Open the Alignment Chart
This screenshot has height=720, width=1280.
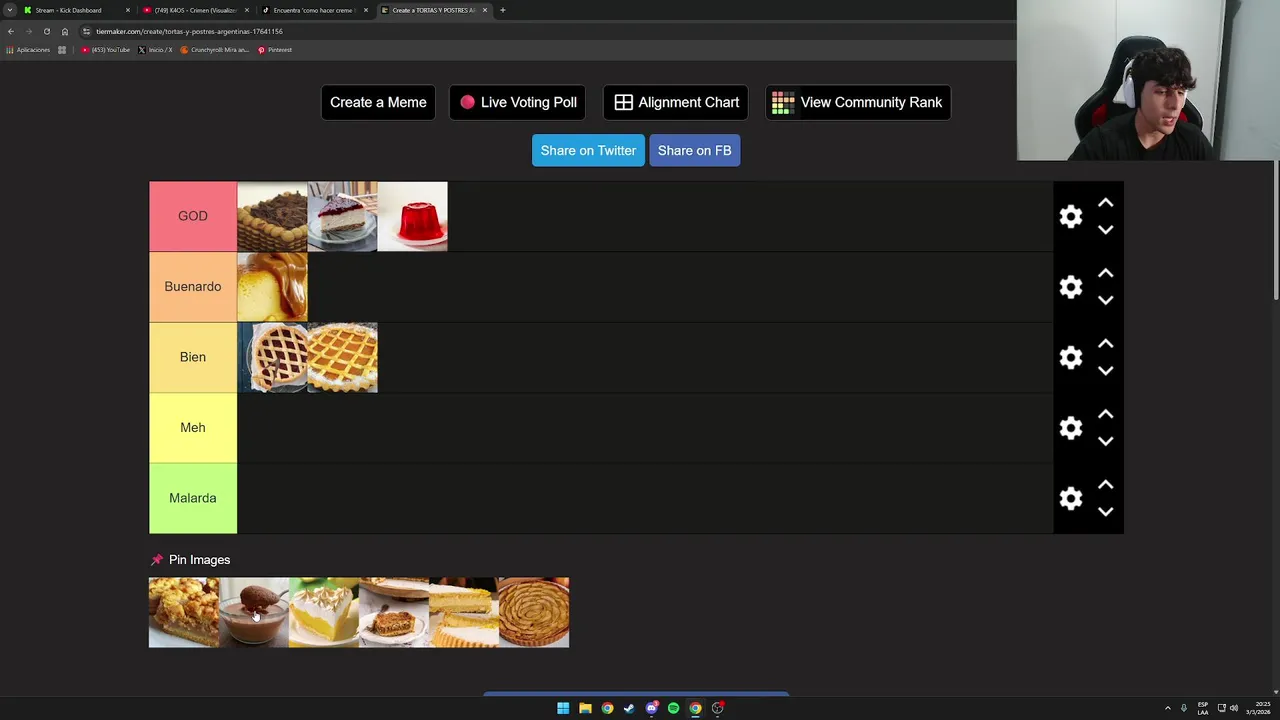[676, 102]
